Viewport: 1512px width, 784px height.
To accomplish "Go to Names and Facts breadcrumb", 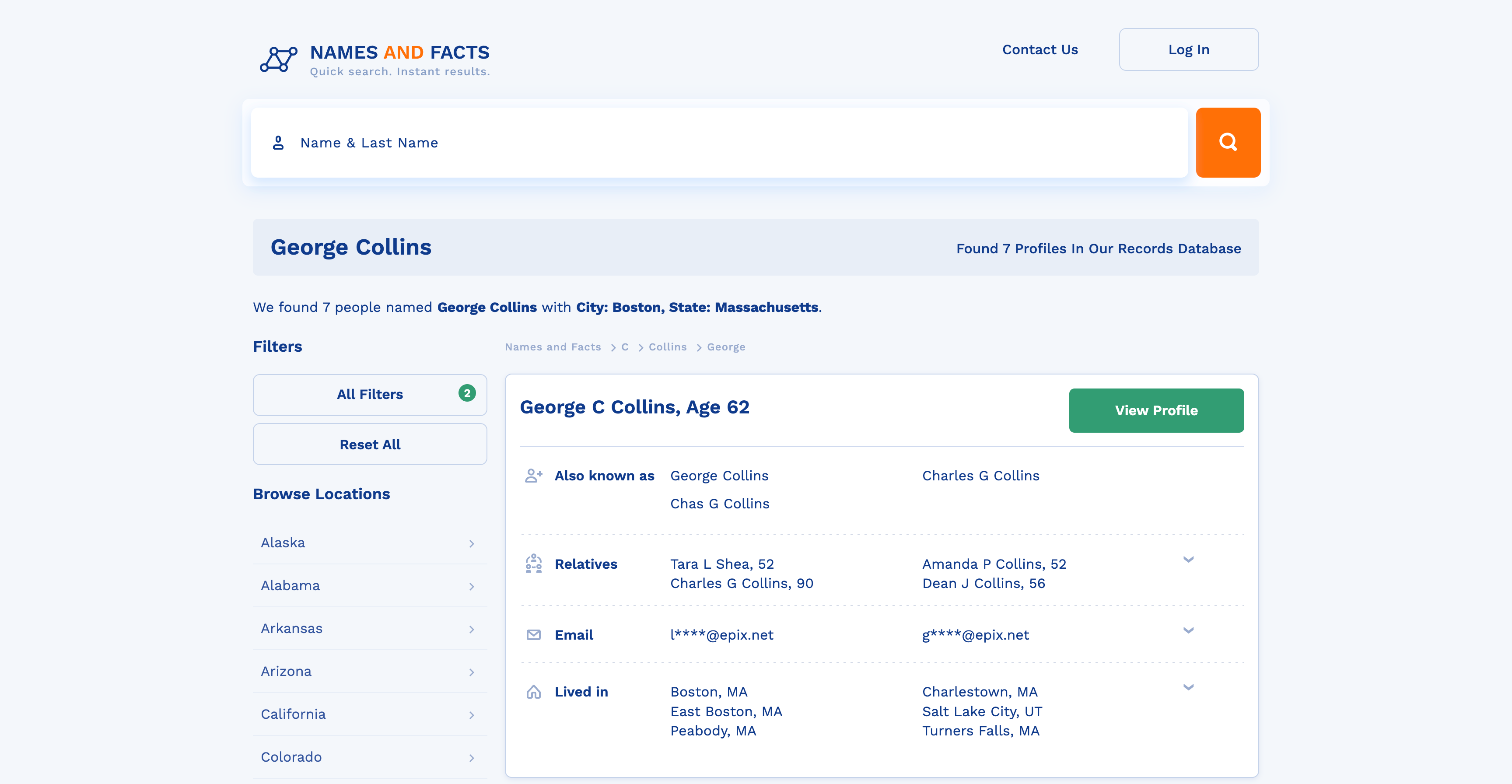I will [553, 347].
